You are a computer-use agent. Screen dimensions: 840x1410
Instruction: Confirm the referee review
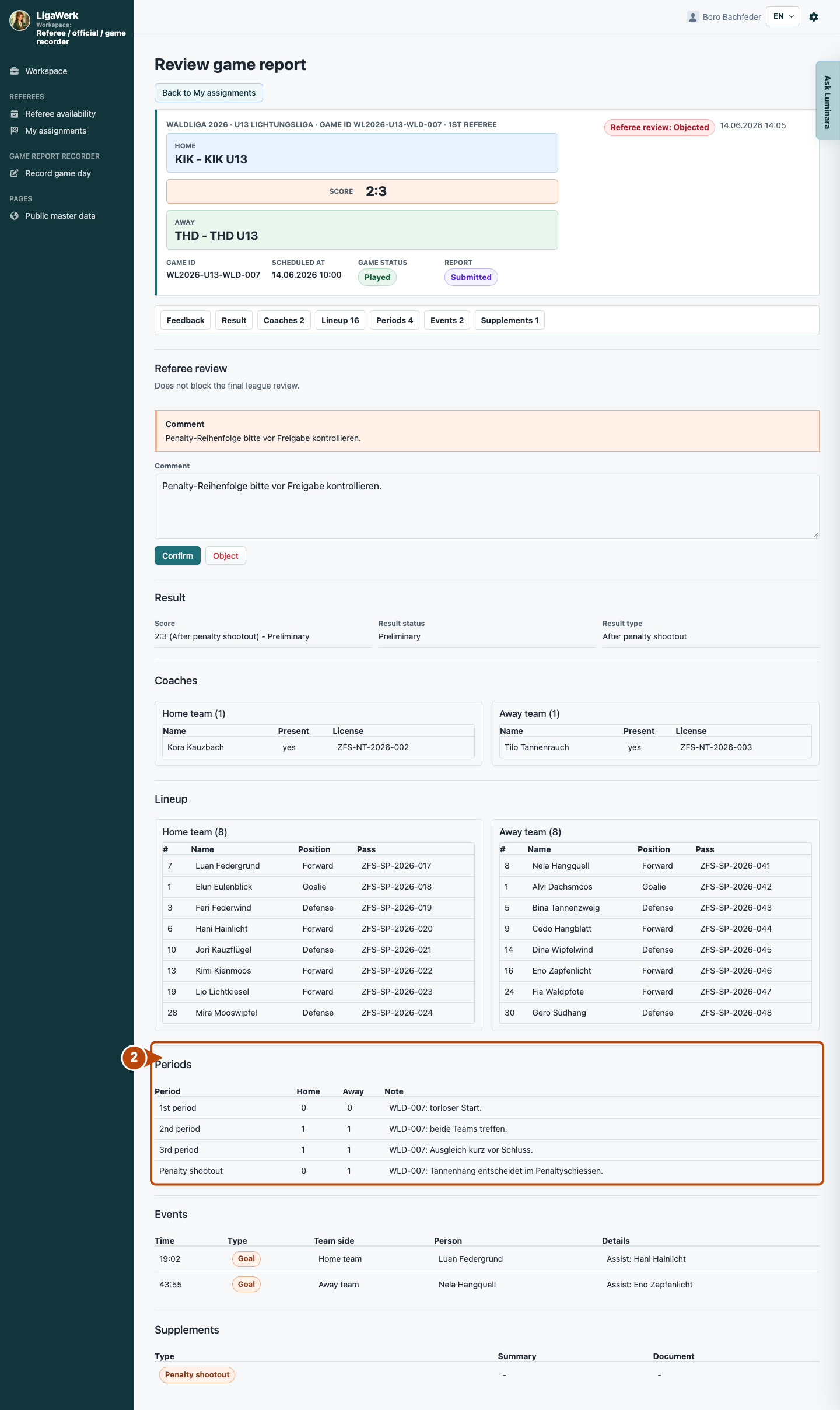coord(177,556)
